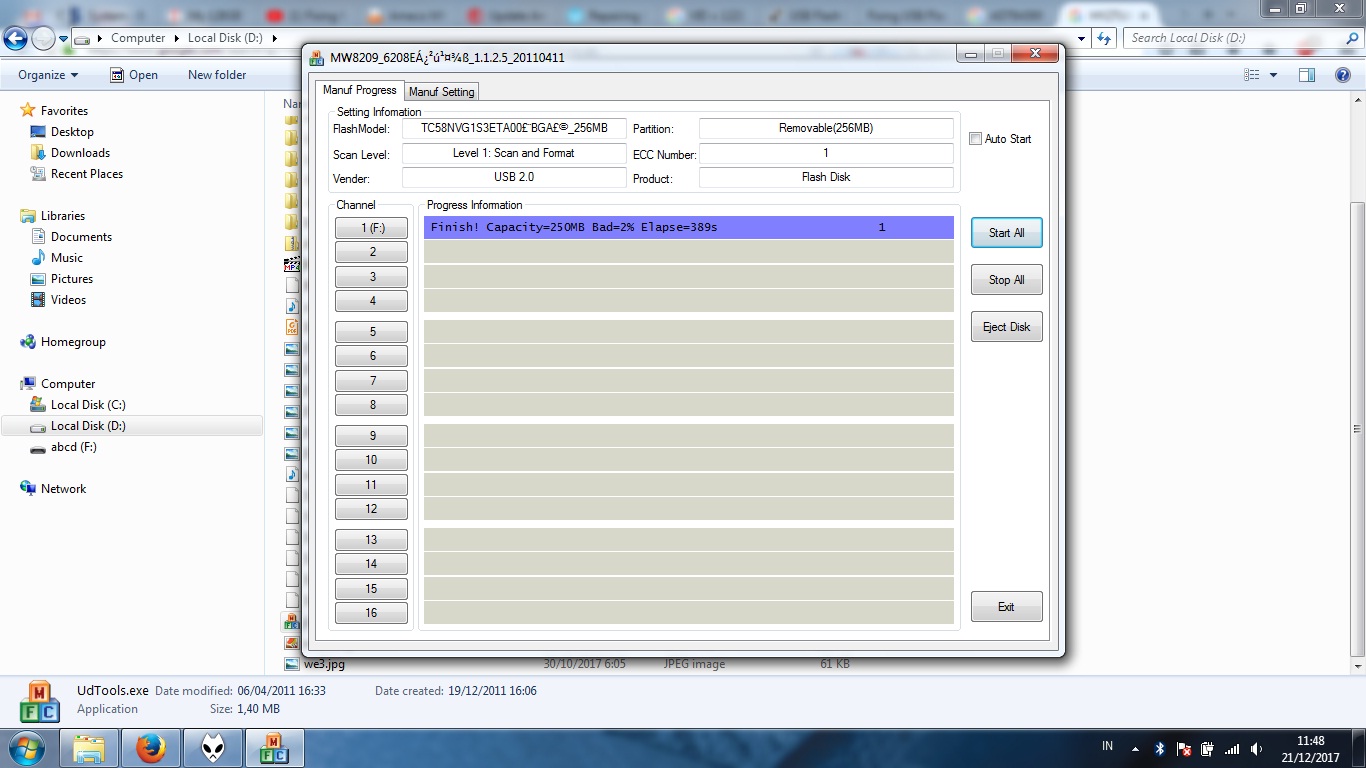
Task: Open the change-view dropdown in Explorer toolbar
Action: click(x=1272, y=75)
